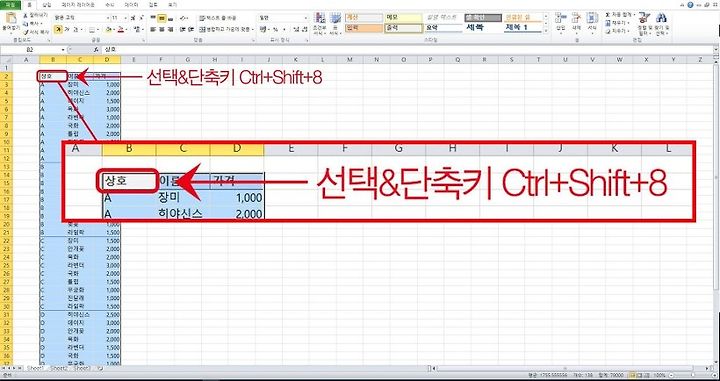Open Excel Help question mark icon
Image resolution: width=720 pixels, height=381 pixels.
tap(690, 5)
